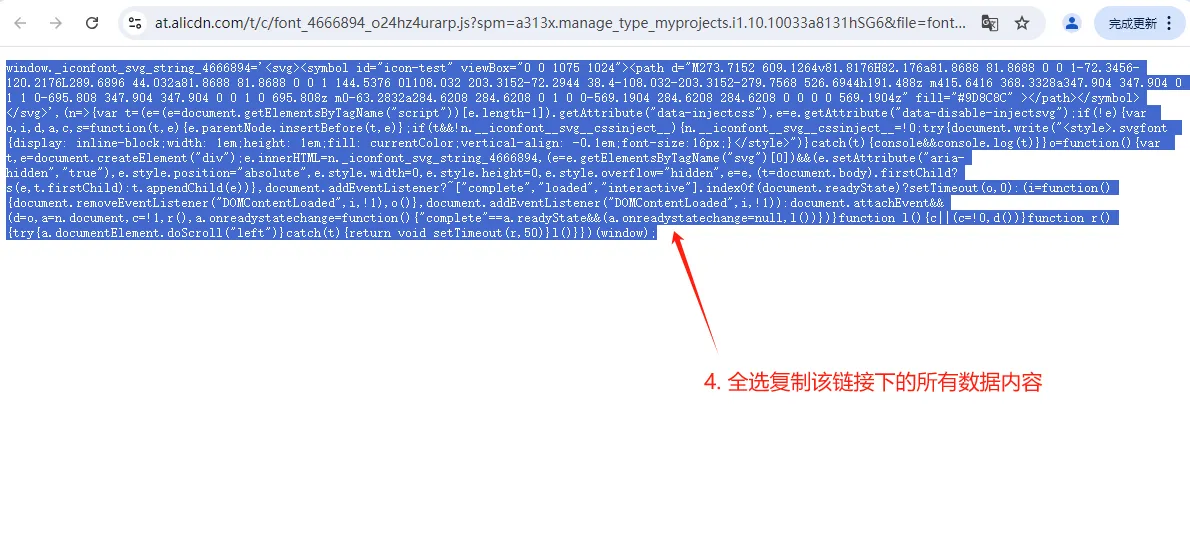
Task: Reload the alicdn font script page
Action: (x=92, y=24)
